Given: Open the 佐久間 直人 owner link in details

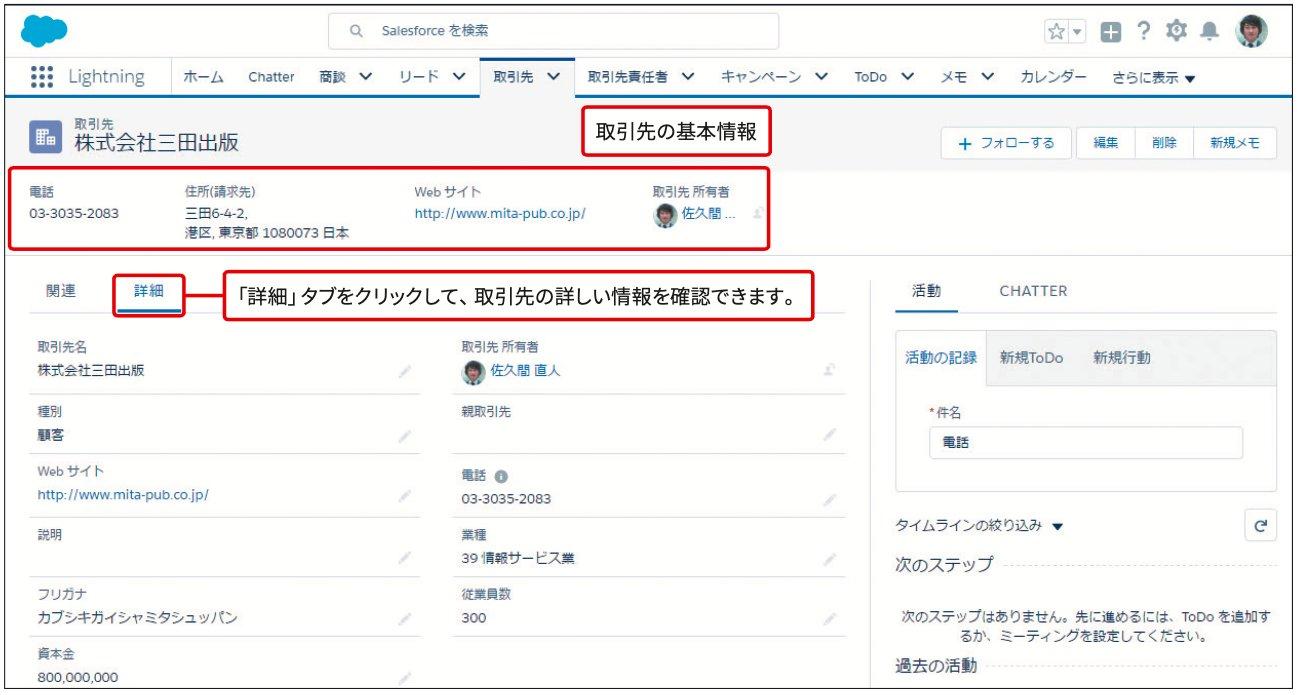Looking at the screenshot, I should pyautogui.click(x=525, y=371).
